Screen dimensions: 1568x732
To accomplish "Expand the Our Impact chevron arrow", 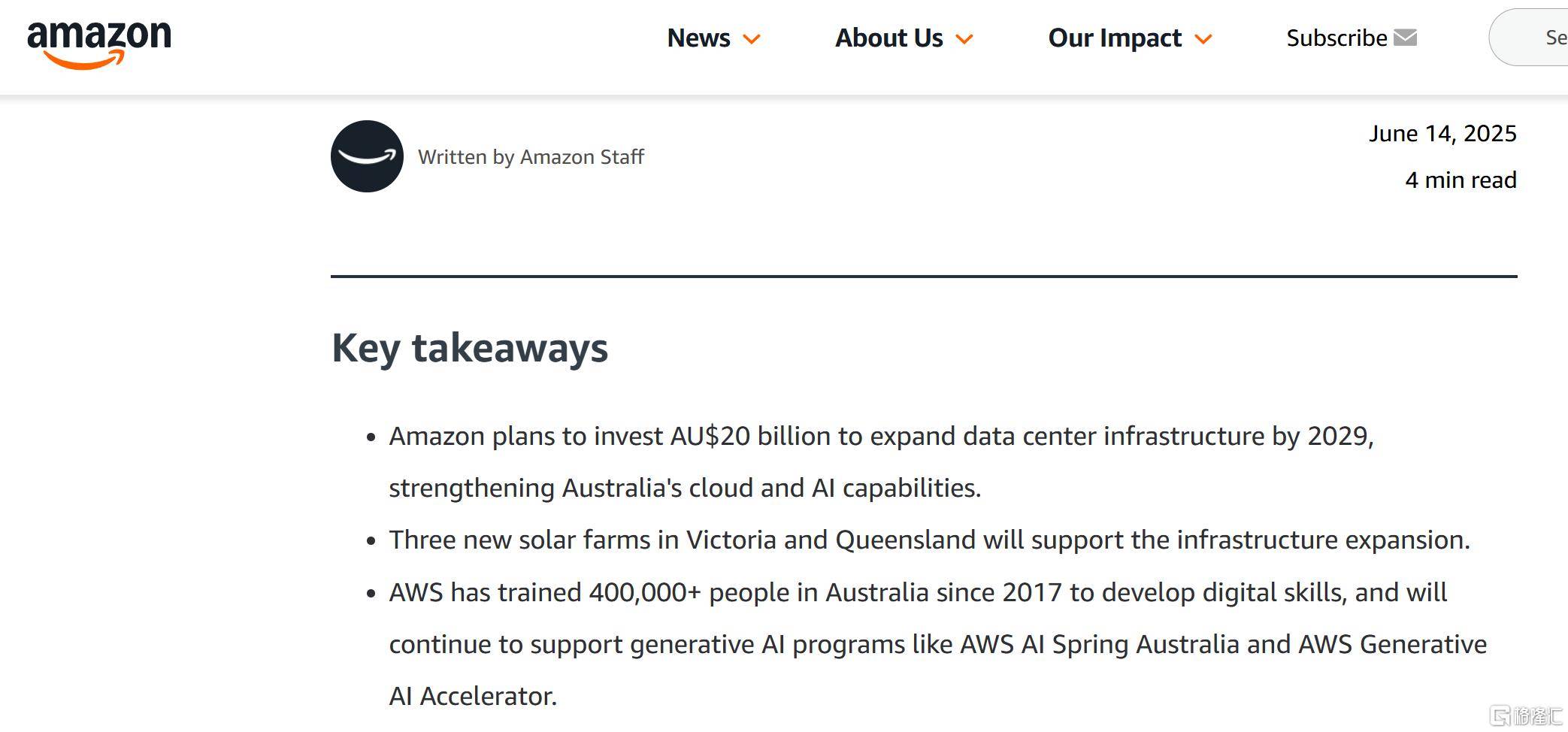I will [1203, 39].
